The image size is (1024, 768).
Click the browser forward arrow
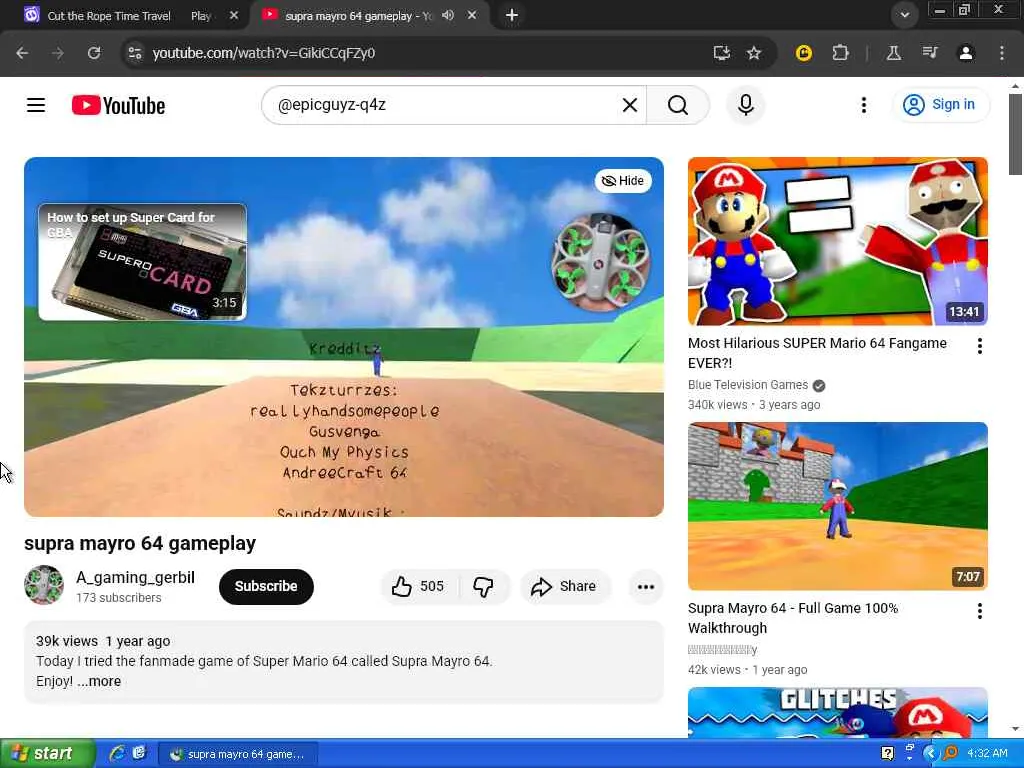58,53
